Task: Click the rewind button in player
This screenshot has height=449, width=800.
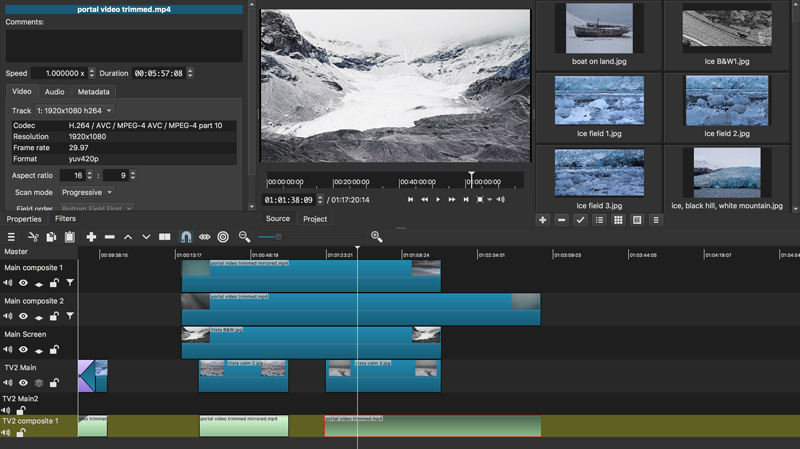Action: pyautogui.click(x=424, y=199)
